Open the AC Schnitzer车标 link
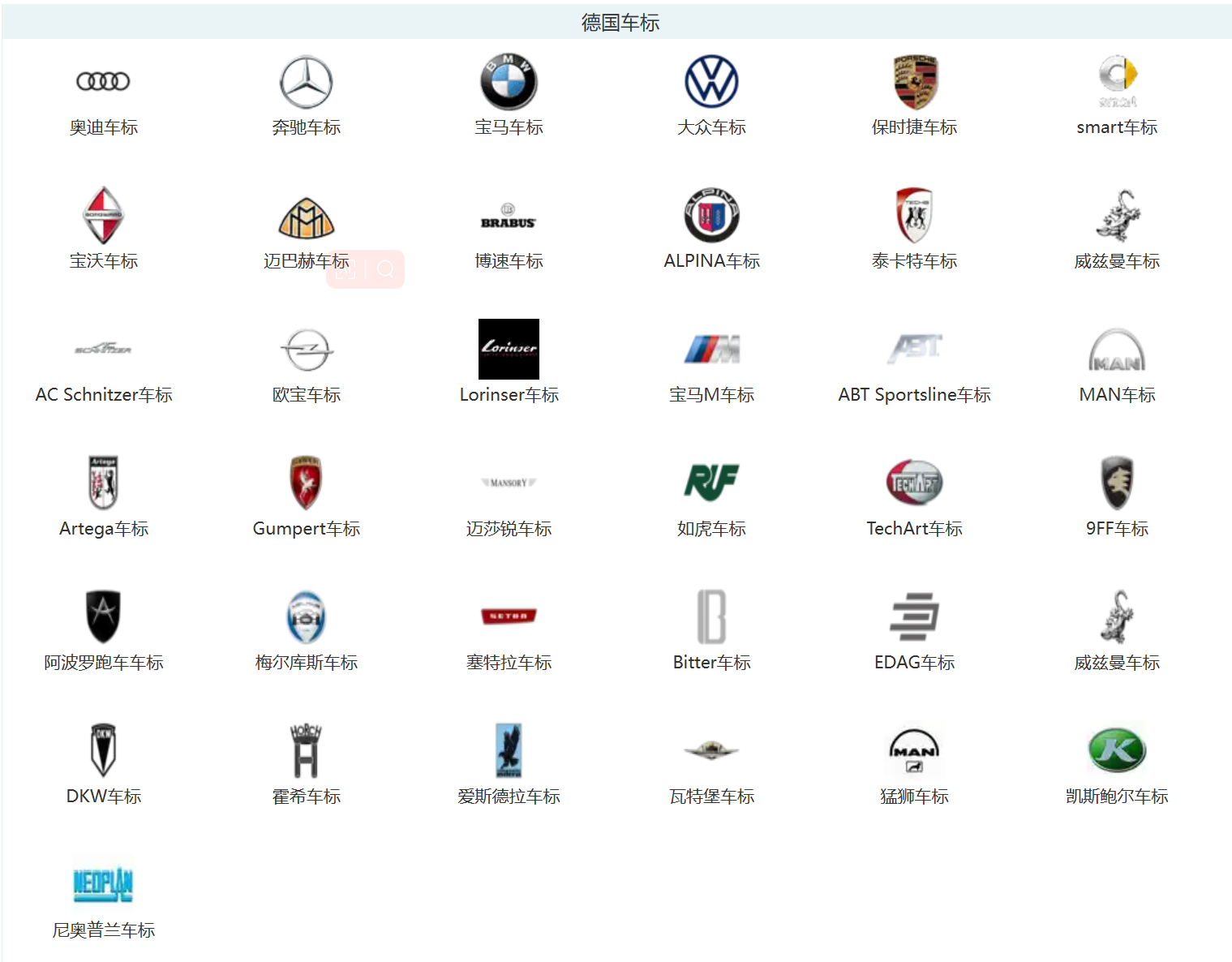 [104, 395]
